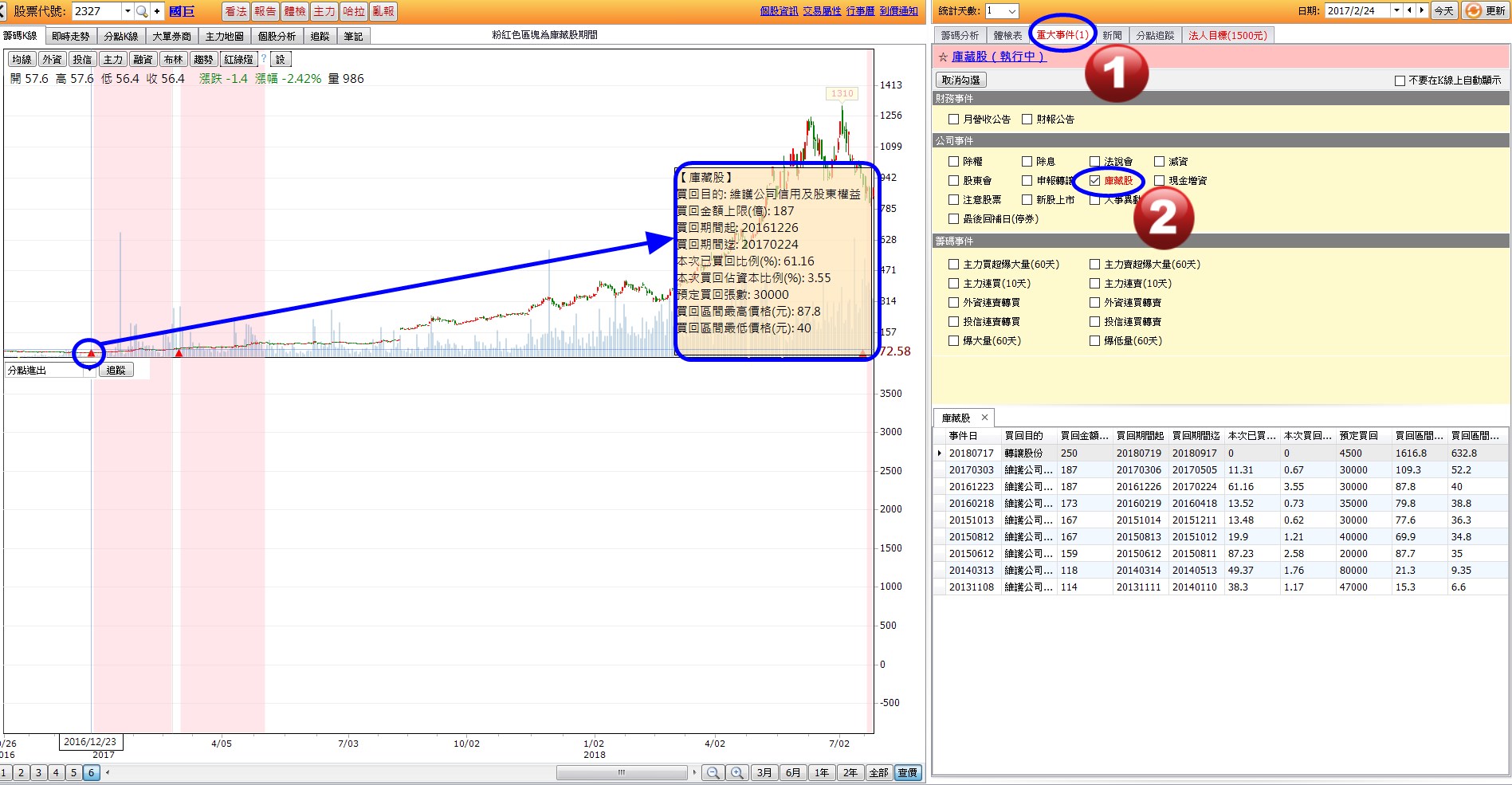Zoom in the K-line chart

point(737,772)
